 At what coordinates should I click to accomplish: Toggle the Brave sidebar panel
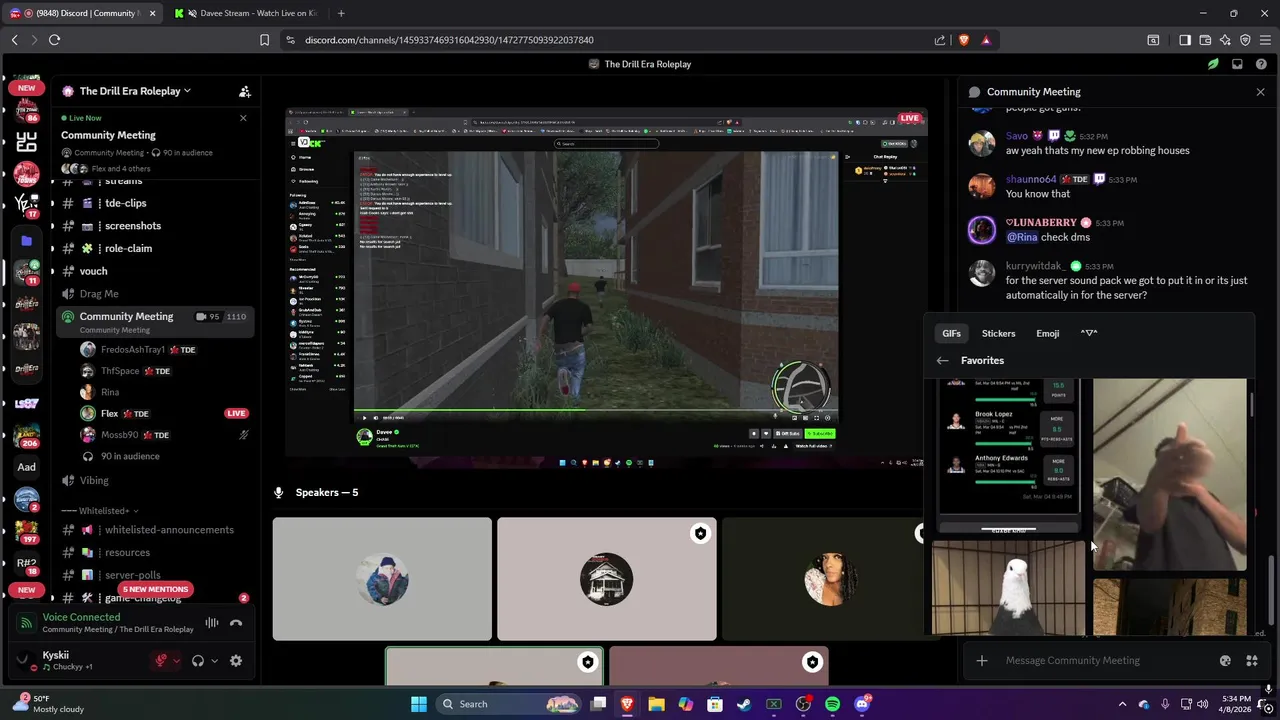1185,40
